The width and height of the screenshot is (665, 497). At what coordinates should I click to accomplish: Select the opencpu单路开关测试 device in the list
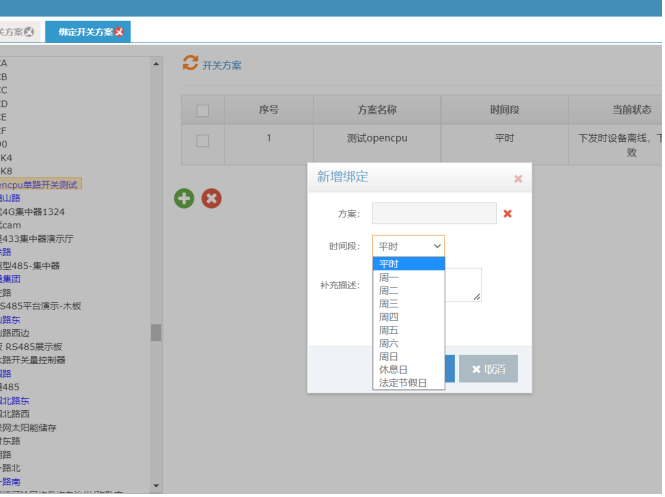[38, 185]
